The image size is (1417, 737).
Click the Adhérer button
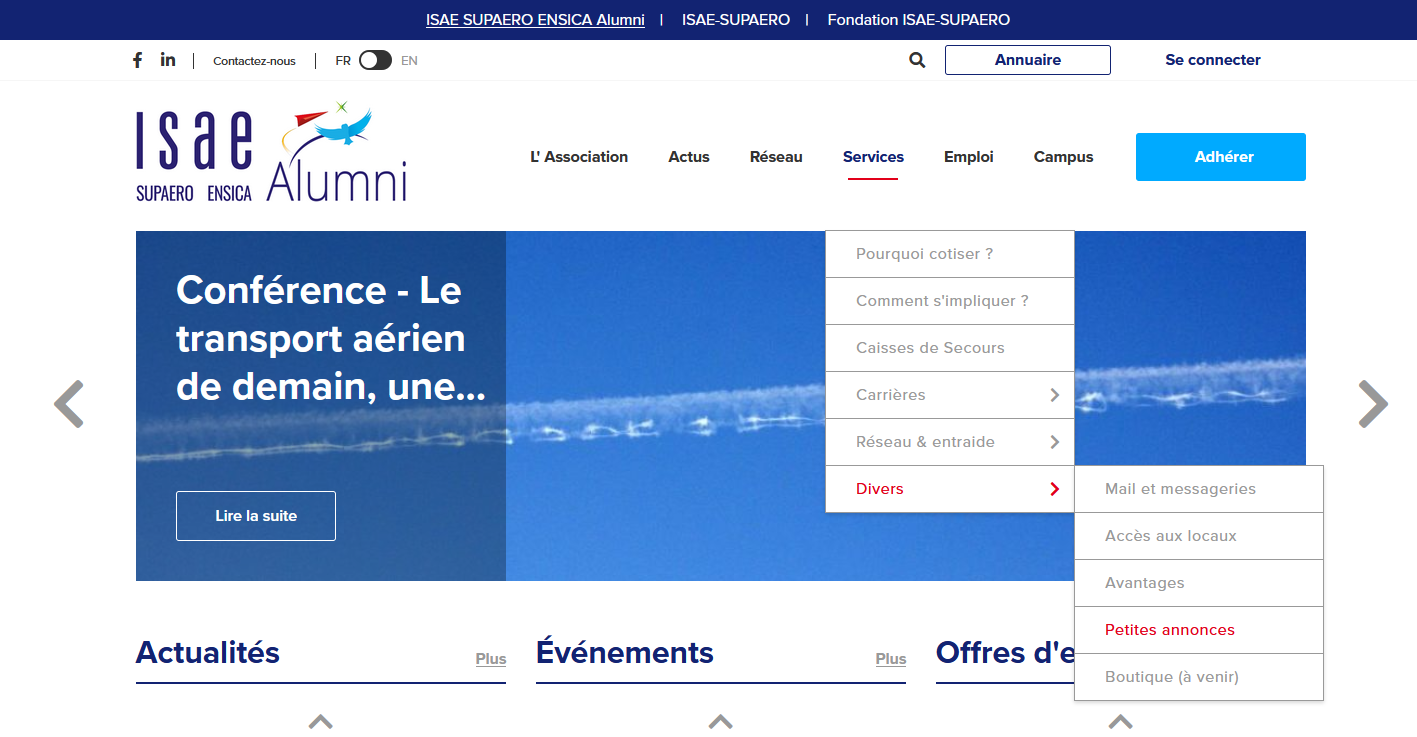point(1221,157)
